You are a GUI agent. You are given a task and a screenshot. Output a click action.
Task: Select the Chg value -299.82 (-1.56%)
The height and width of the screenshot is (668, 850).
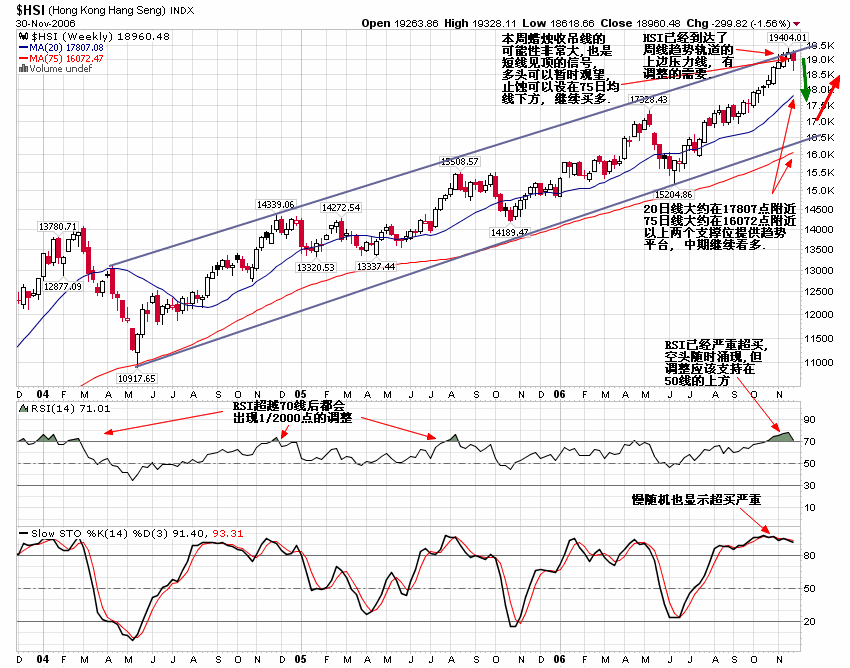(x=751, y=23)
